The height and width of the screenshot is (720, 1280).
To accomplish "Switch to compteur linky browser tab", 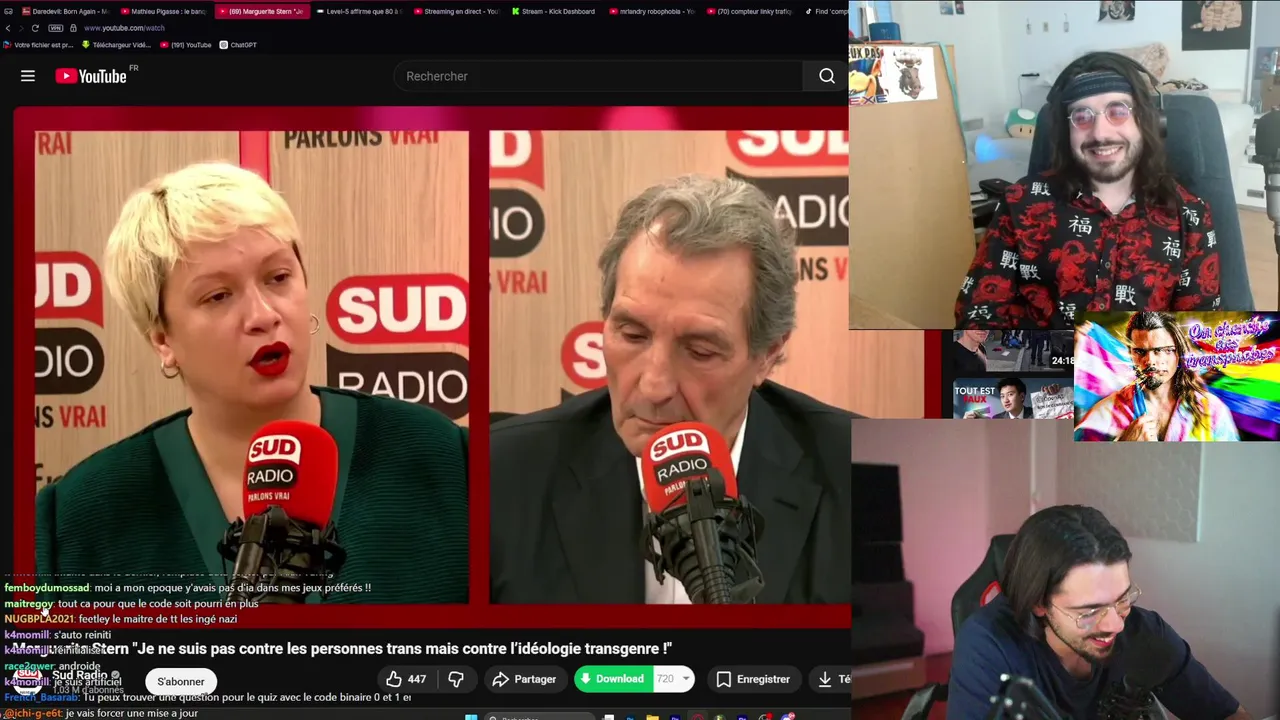I will [x=749, y=11].
